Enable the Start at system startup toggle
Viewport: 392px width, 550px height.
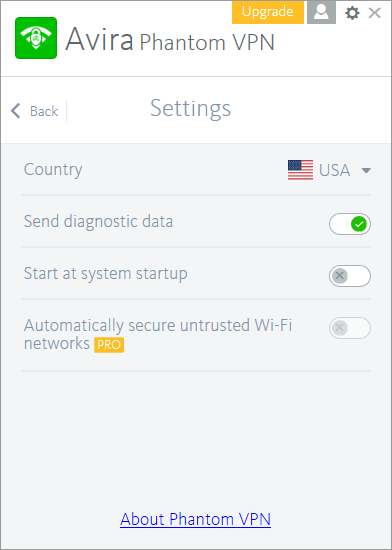tap(350, 276)
